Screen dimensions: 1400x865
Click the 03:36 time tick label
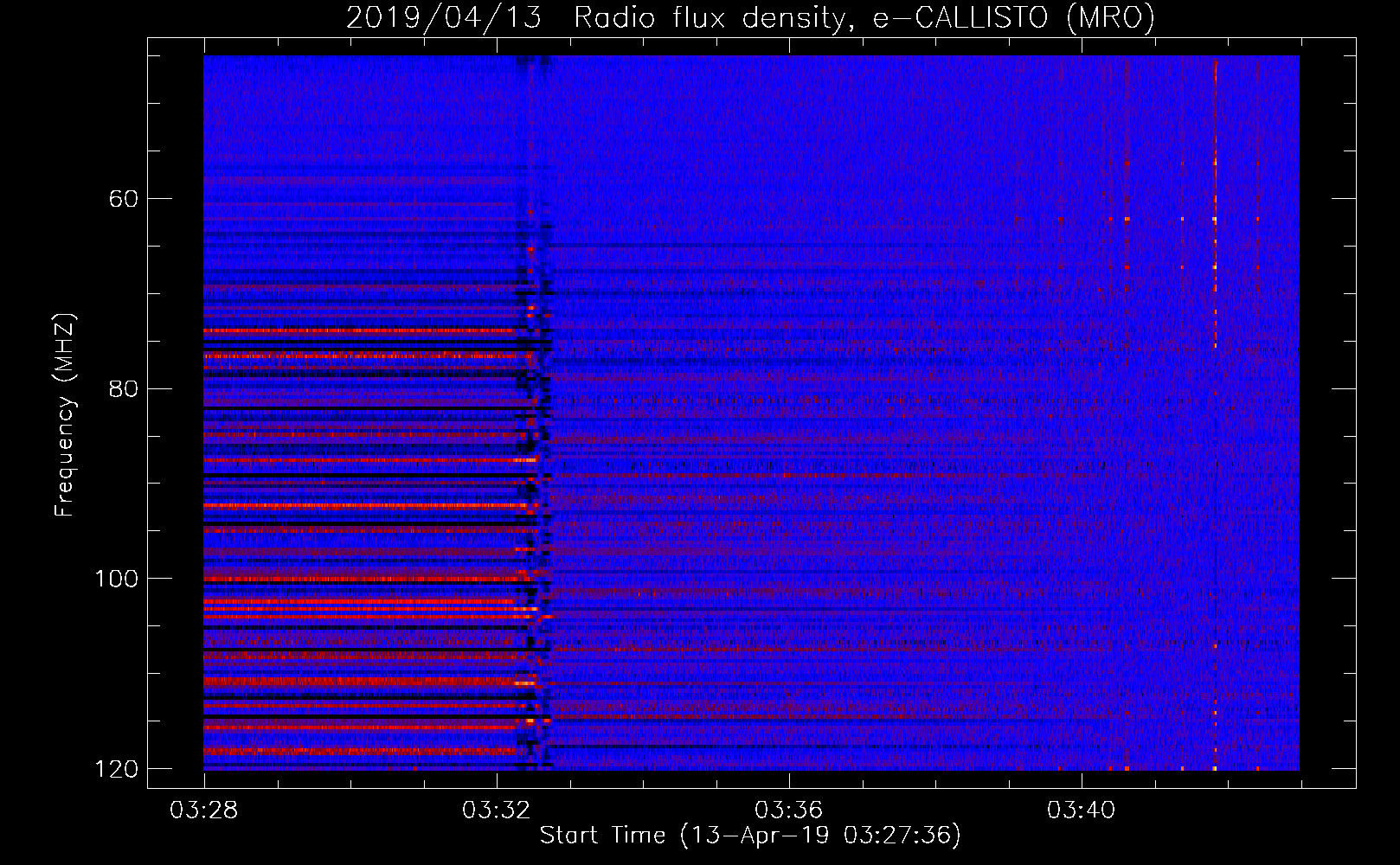789,811
